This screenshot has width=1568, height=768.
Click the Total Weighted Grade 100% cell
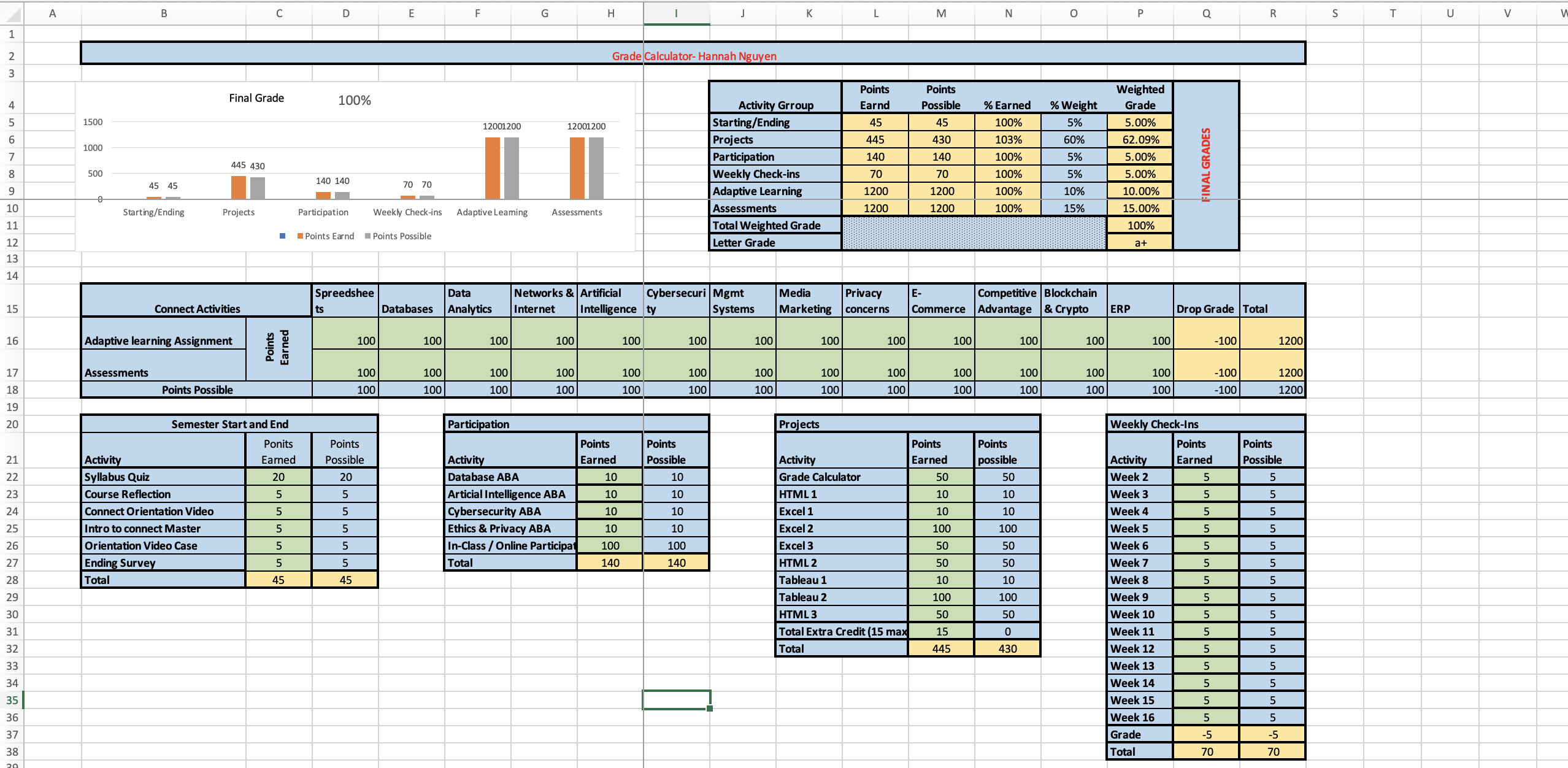1140,225
